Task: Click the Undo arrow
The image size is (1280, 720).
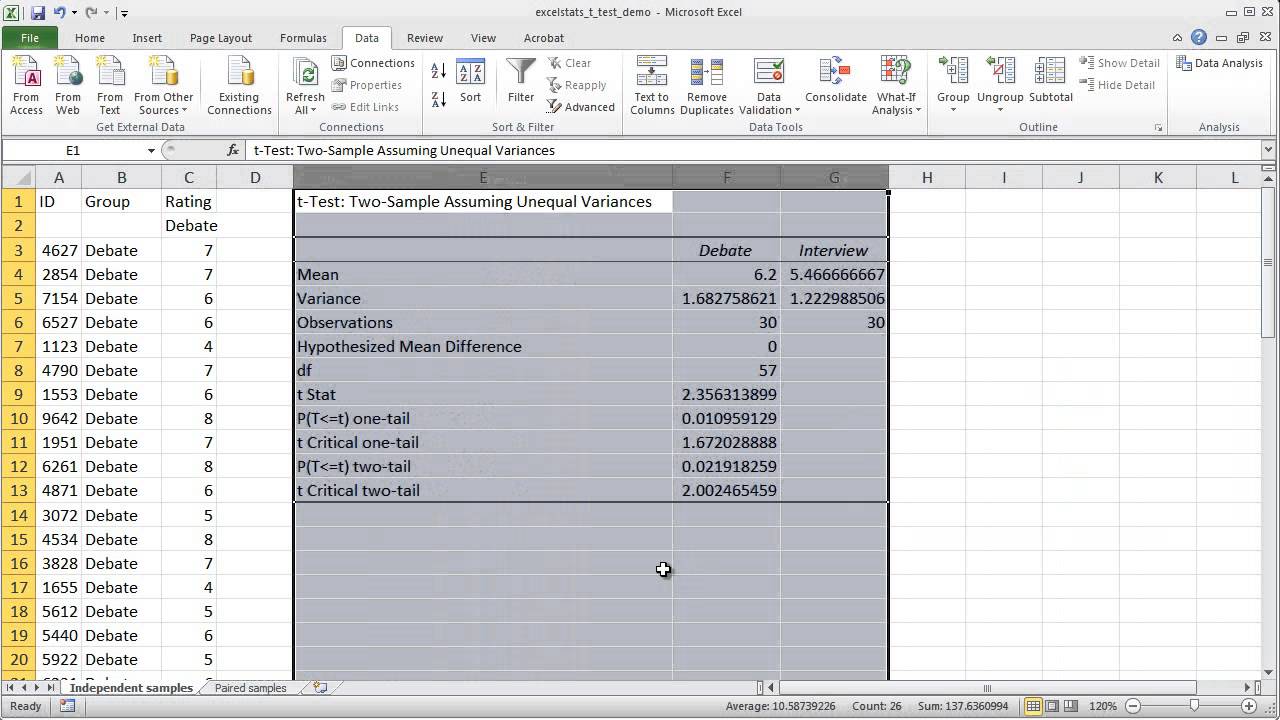Action: (x=59, y=13)
